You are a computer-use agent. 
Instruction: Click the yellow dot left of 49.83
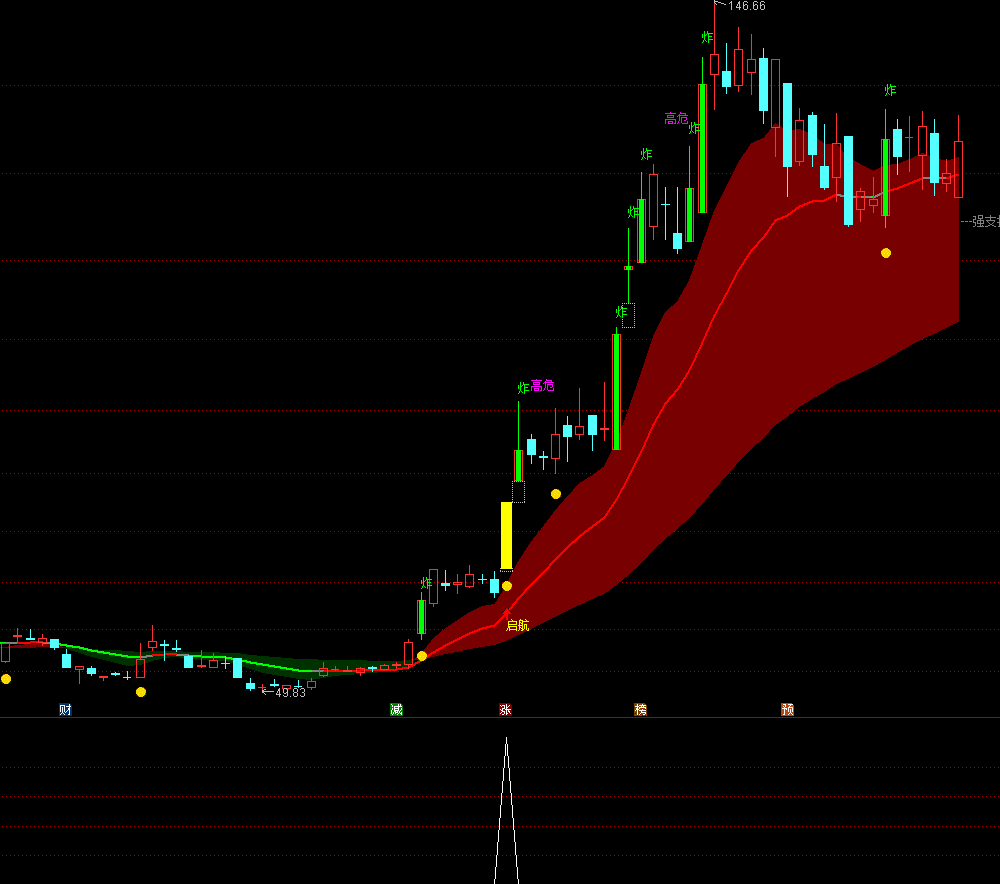click(141, 692)
